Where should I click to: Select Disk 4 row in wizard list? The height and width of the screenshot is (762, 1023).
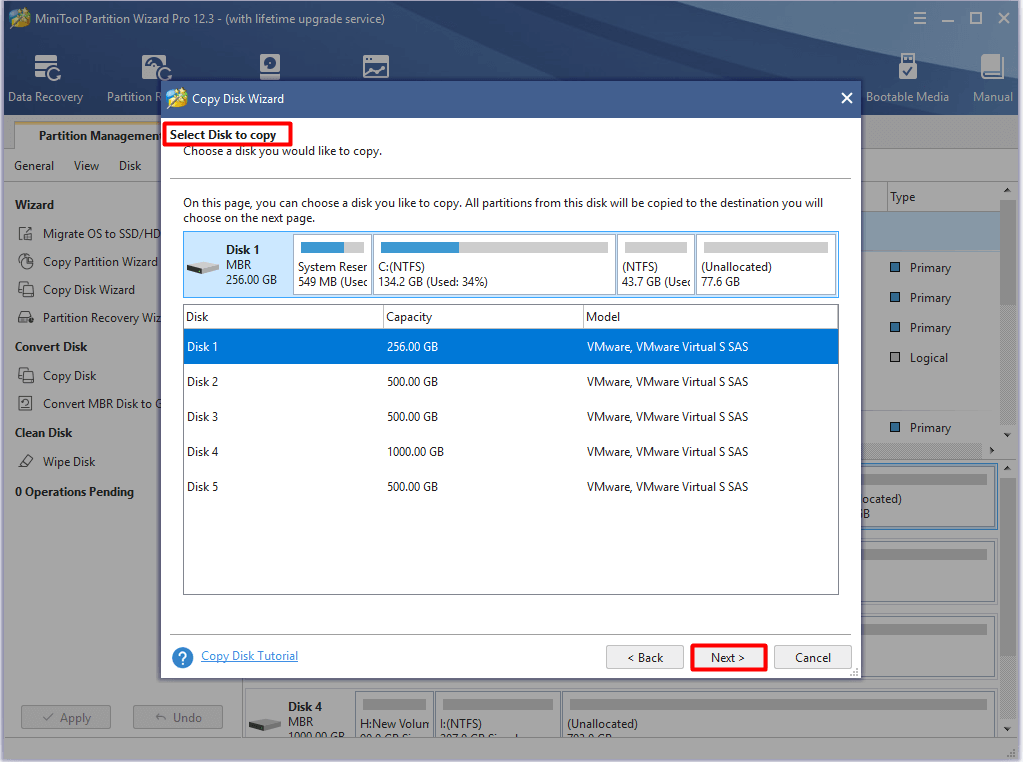point(511,451)
